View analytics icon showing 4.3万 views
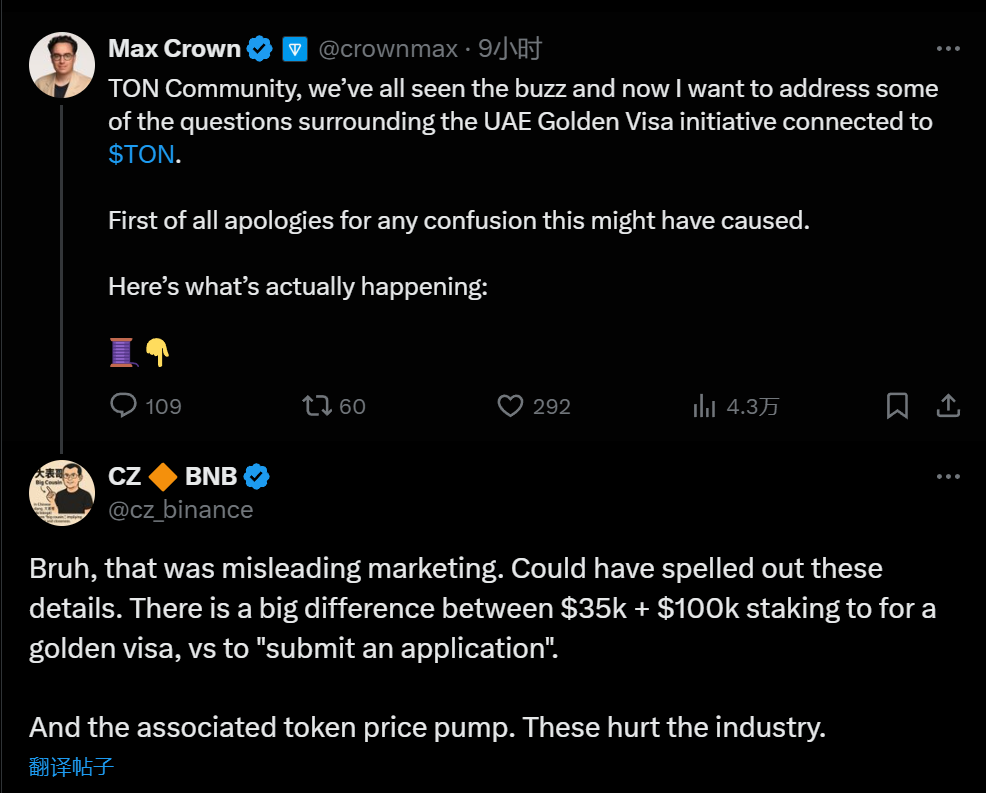Viewport: 986px width, 793px height. pos(704,405)
